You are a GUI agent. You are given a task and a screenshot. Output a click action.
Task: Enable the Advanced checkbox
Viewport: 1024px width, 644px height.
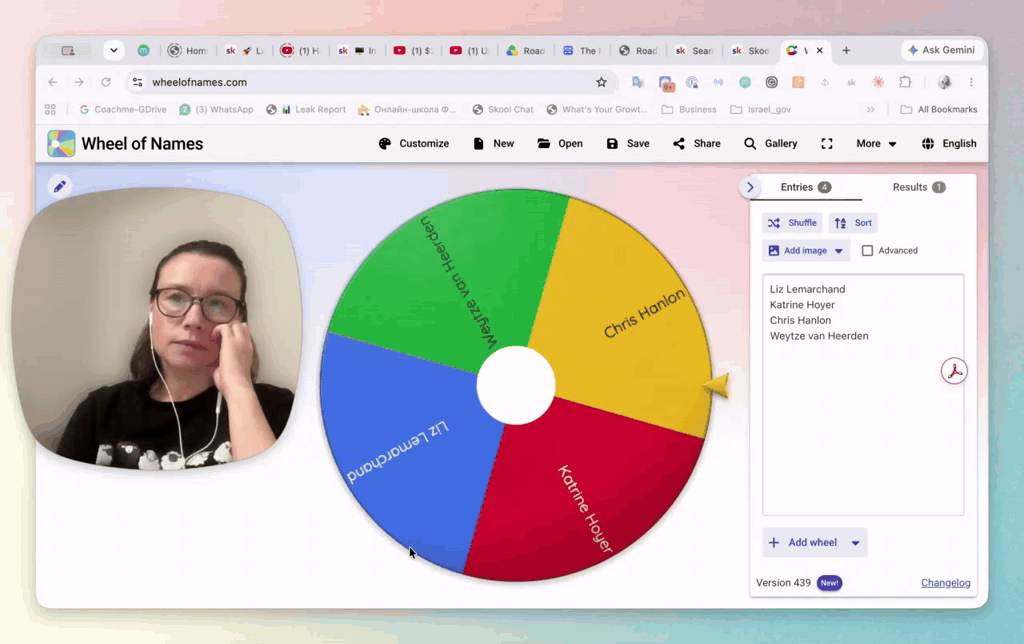point(867,251)
